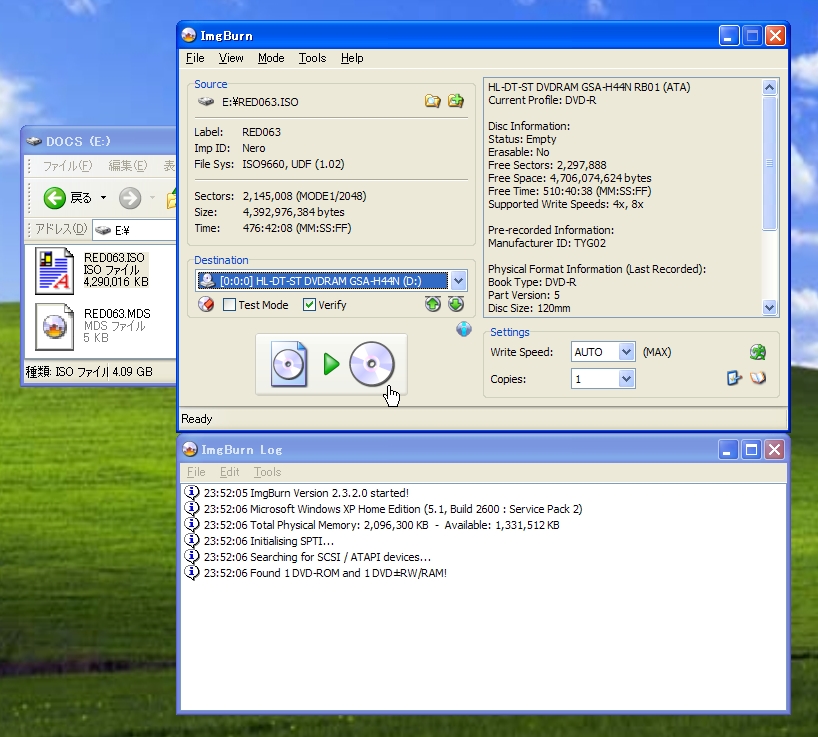The height and width of the screenshot is (737, 818).
Task: Click 'Current Profile: DVD-R' text line
Action: click(x=542, y=100)
